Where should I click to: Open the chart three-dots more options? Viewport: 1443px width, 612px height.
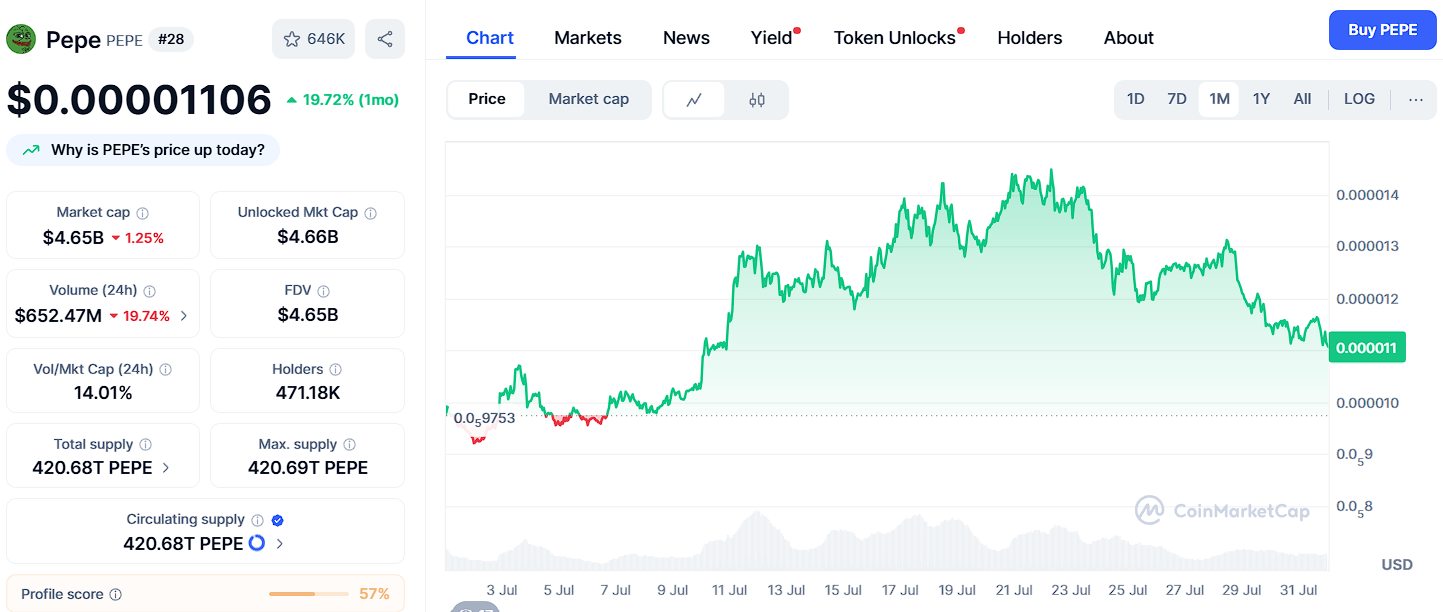point(1416,99)
